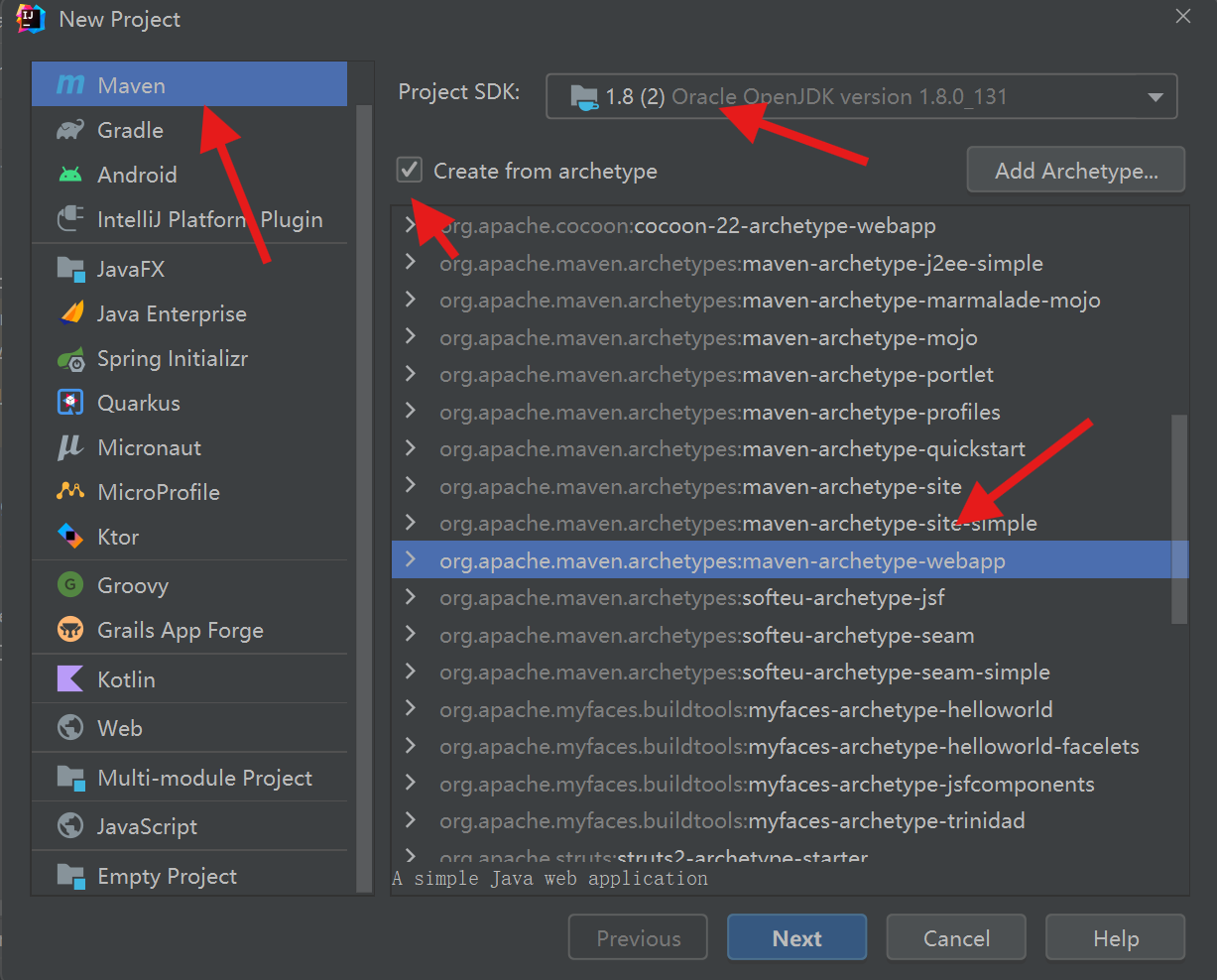
Task: Toggle the Create from archetype checkbox
Action: [x=410, y=171]
